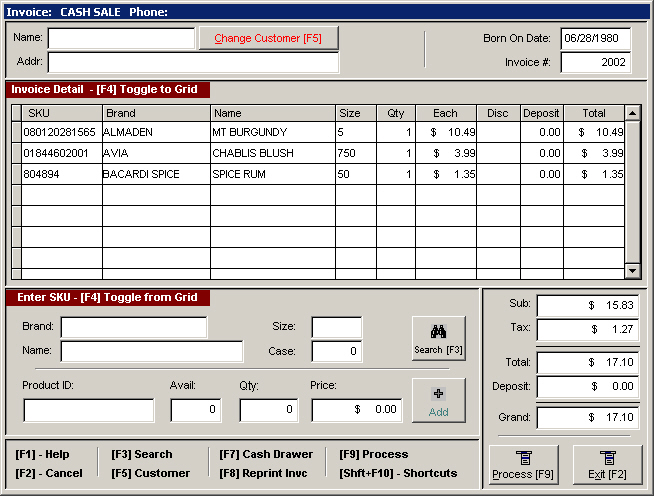
Task: Click the Name column header in grid
Action: click(273, 113)
